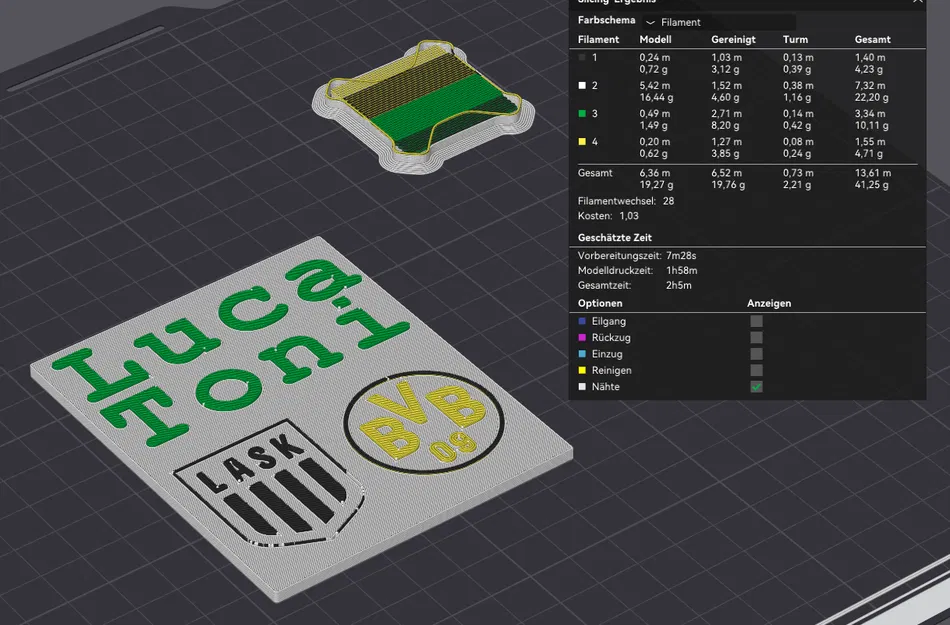Click the blue Eilgang color indicator
950x625 pixels.
click(x=582, y=321)
